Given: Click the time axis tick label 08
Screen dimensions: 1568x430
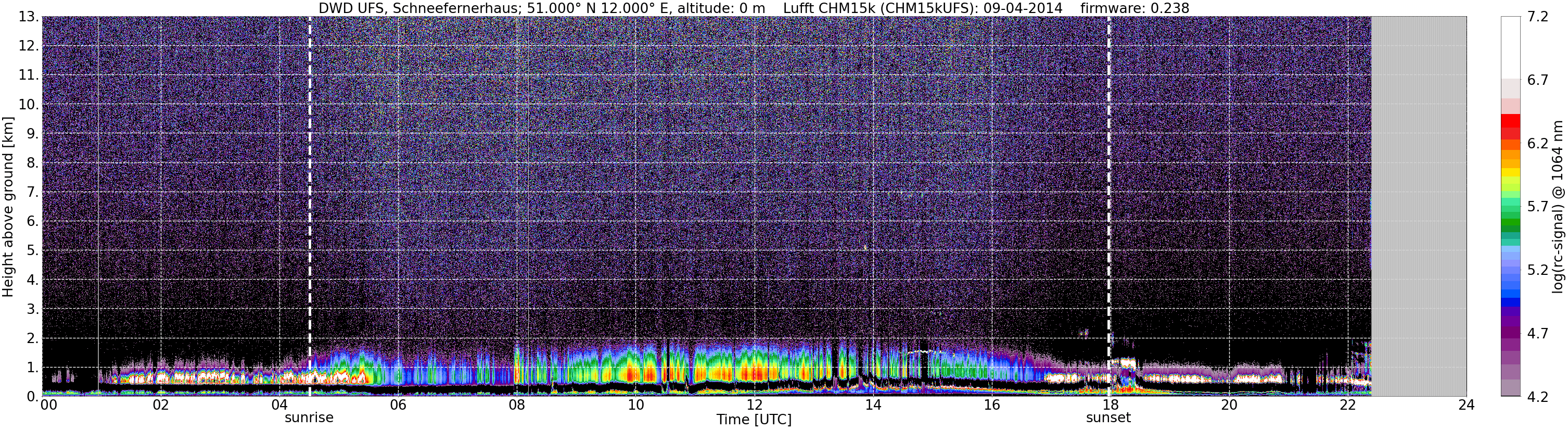Looking at the screenshot, I should coord(516,405).
